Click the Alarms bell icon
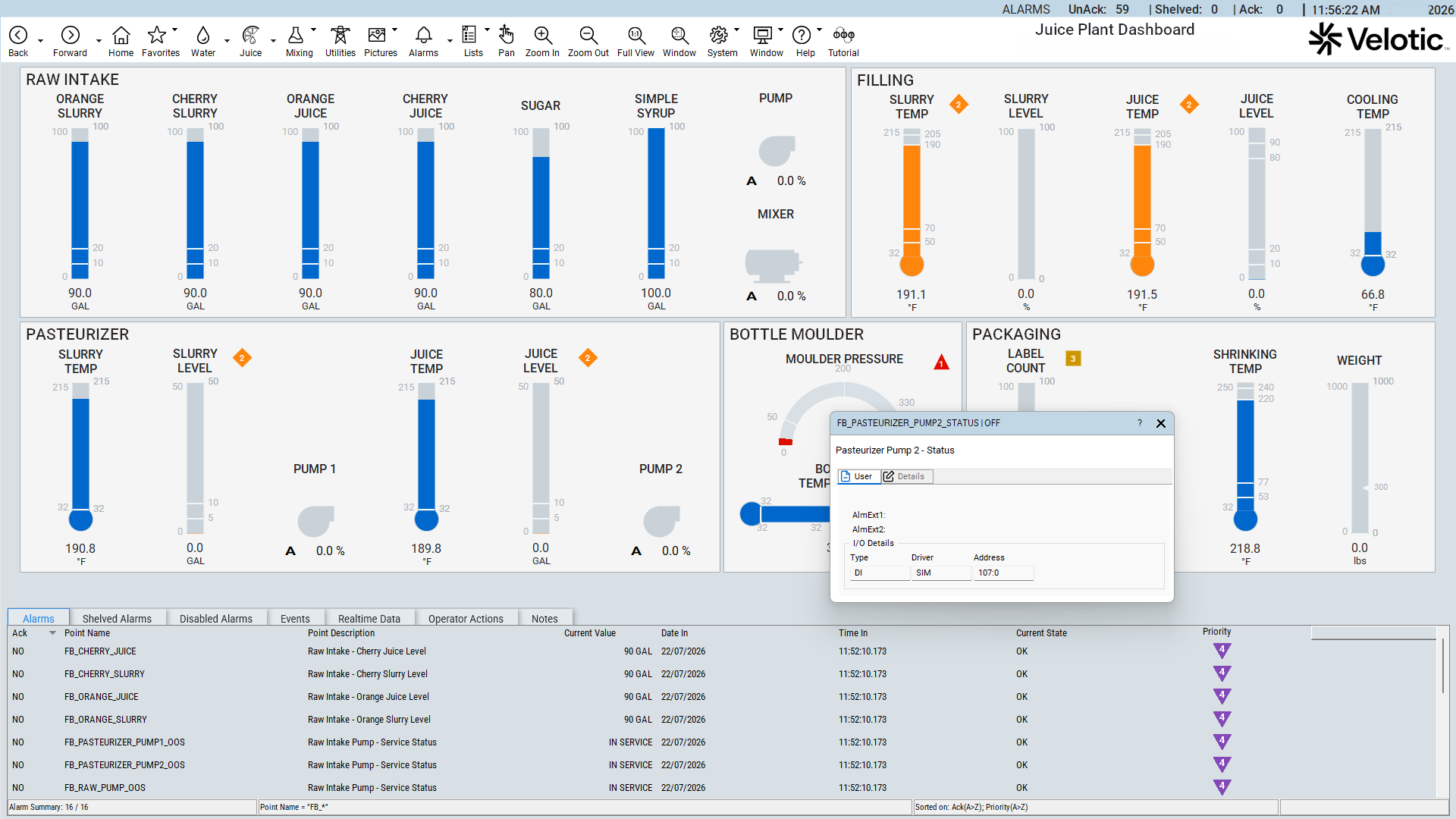Screen dimensions: 1456x819 (423, 36)
